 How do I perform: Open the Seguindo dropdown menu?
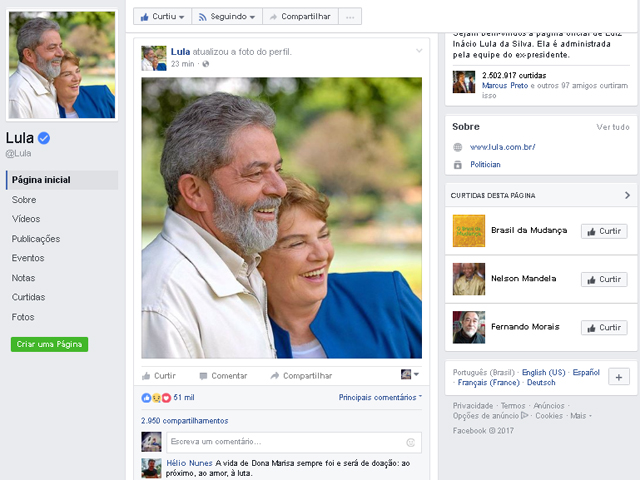tap(227, 17)
